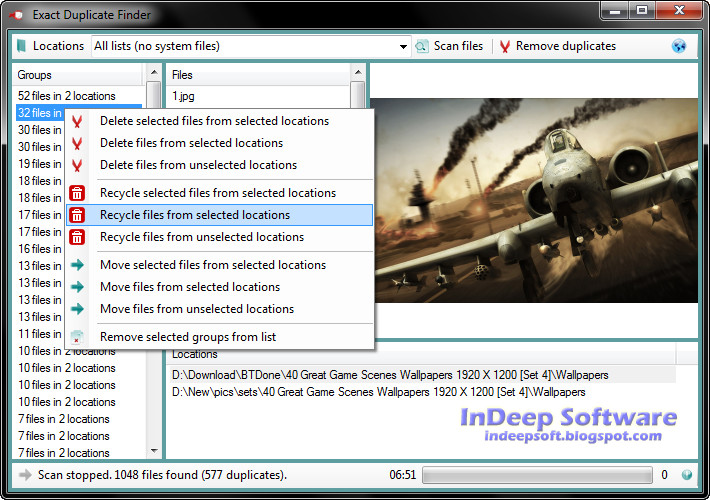The width and height of the screenshot is (710, 500).
Task: Click trash icon beside Recycle files from unselected locations
Action: [77, 237]
